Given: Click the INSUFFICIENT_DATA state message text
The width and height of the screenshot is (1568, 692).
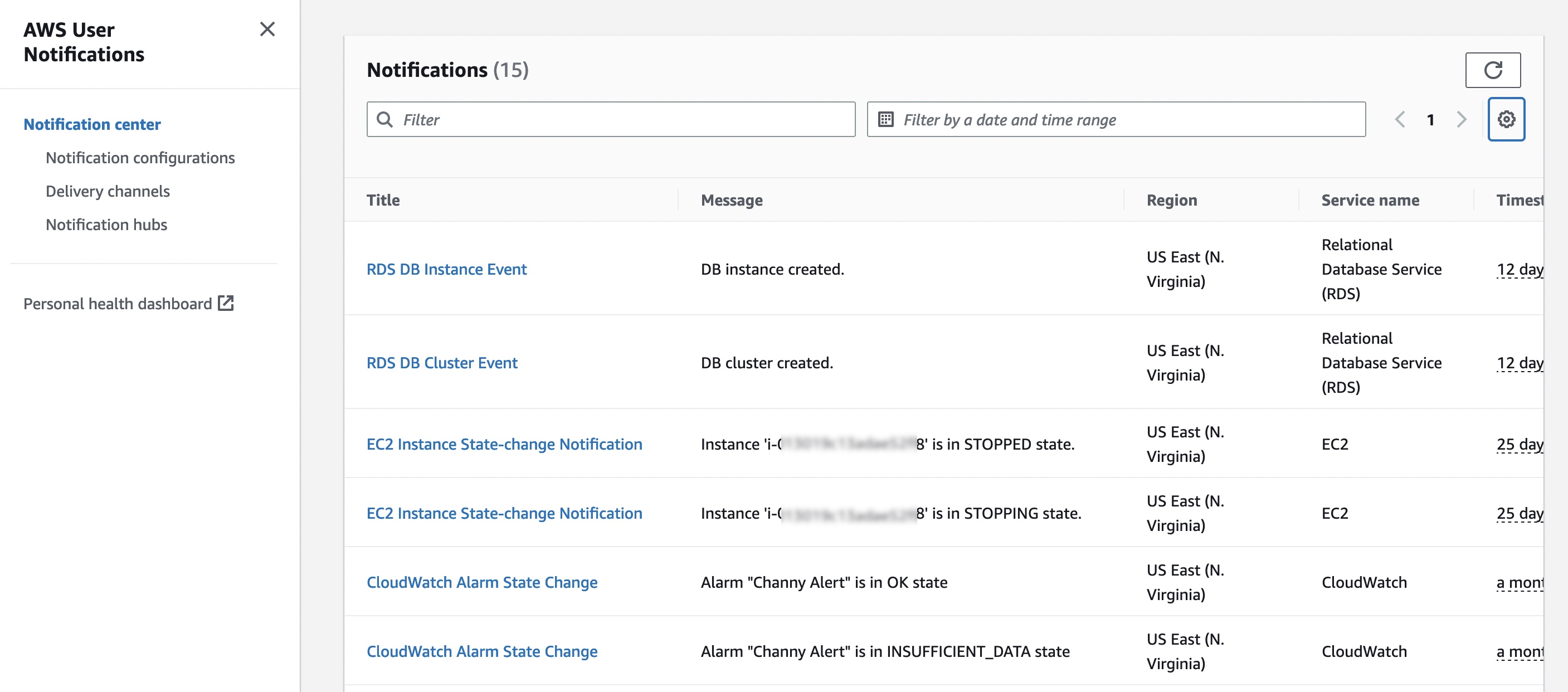Looking at the screenshot, I should coord(885,651).
